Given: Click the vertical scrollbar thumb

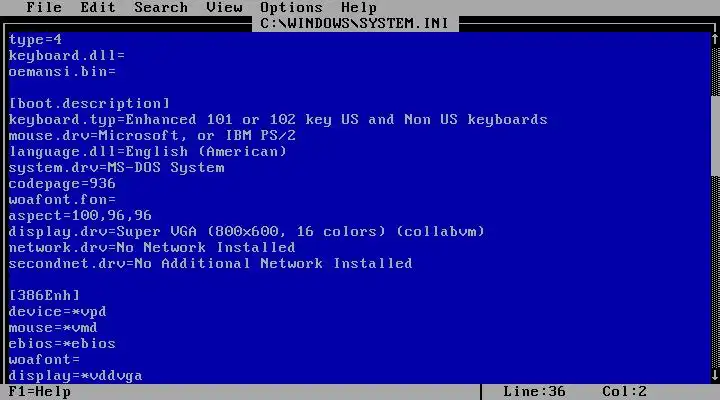Looking at the screenshot, I should (715, 135).
